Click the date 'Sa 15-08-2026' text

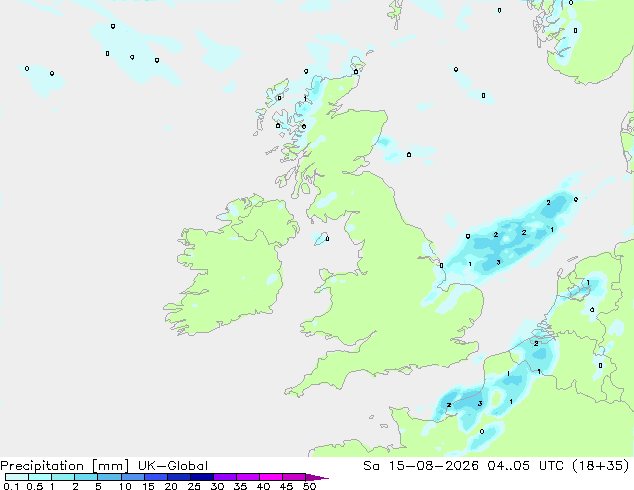pyautogui.click(x=421, y=466)
